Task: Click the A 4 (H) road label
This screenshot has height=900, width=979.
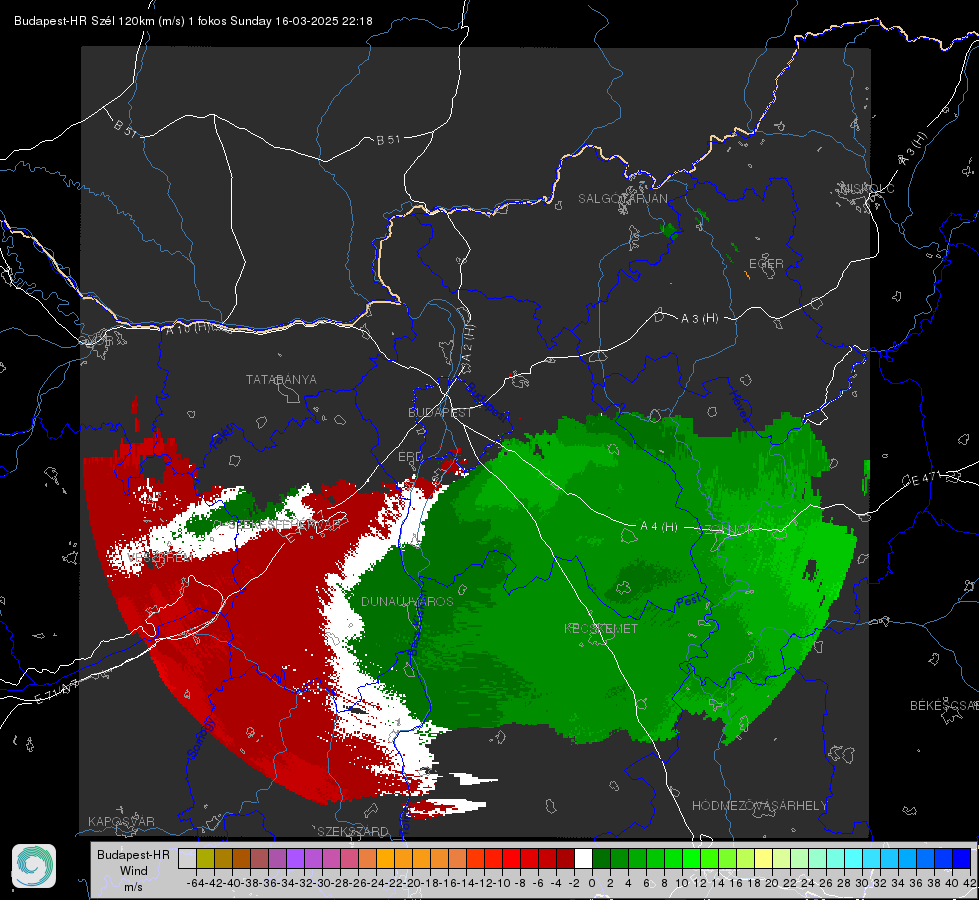Action: click(x=659, y=527)
